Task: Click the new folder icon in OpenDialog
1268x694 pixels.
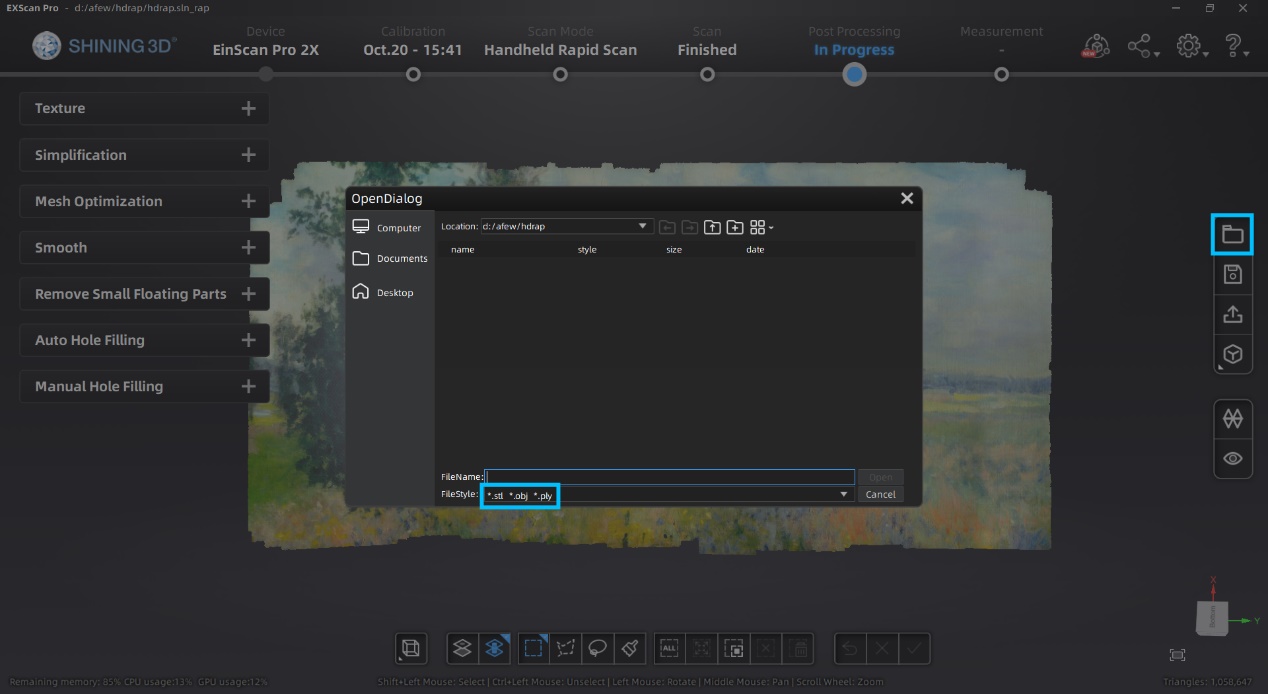Action: pos(734,227)
